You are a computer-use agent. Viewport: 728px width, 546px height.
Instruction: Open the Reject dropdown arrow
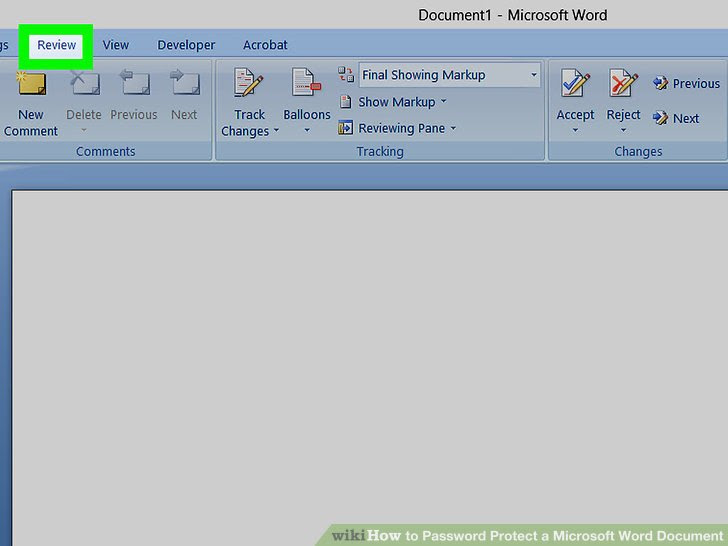click(624, 130)
